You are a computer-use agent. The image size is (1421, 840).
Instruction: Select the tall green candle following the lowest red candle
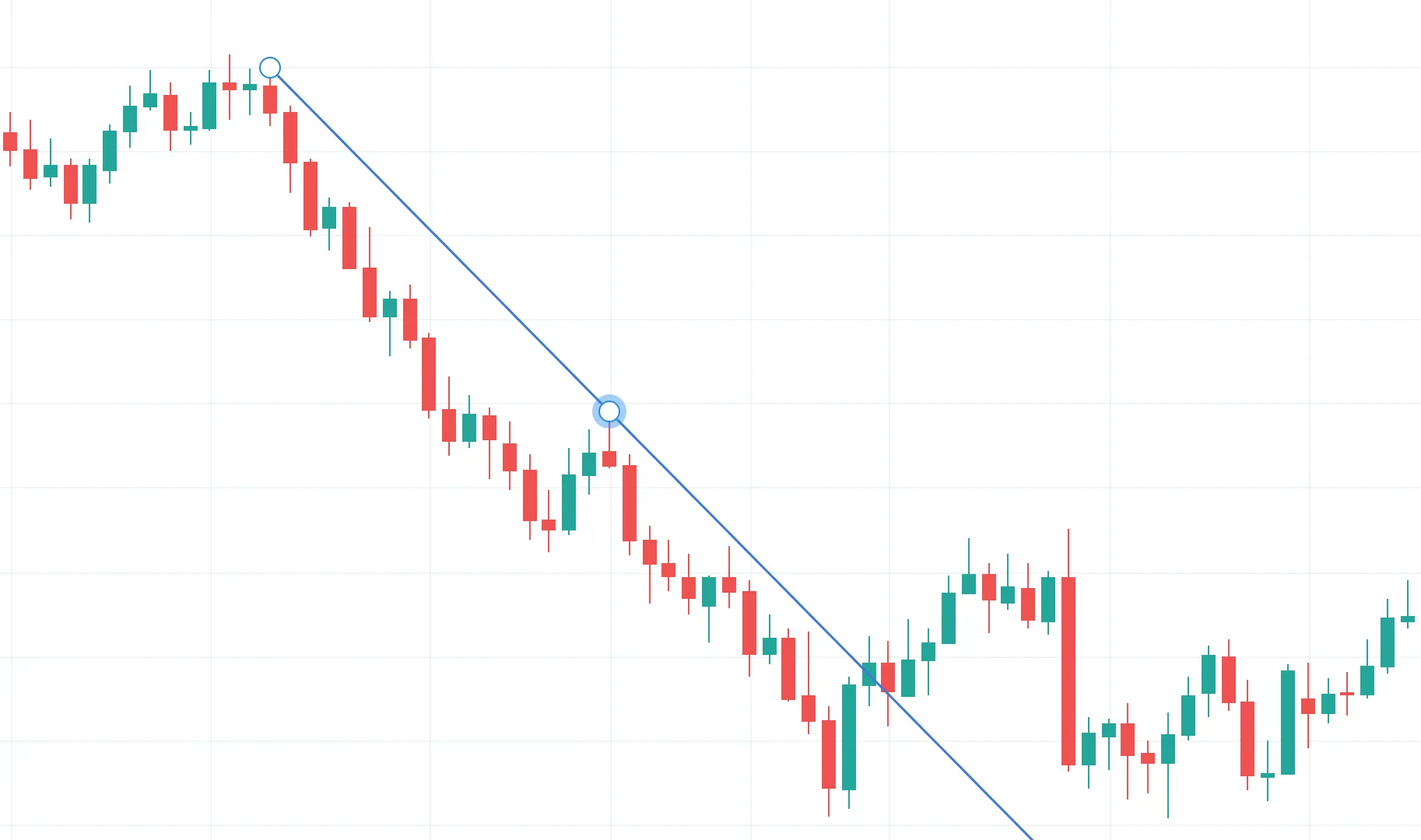pyautogui.click(x=849, y=737)
